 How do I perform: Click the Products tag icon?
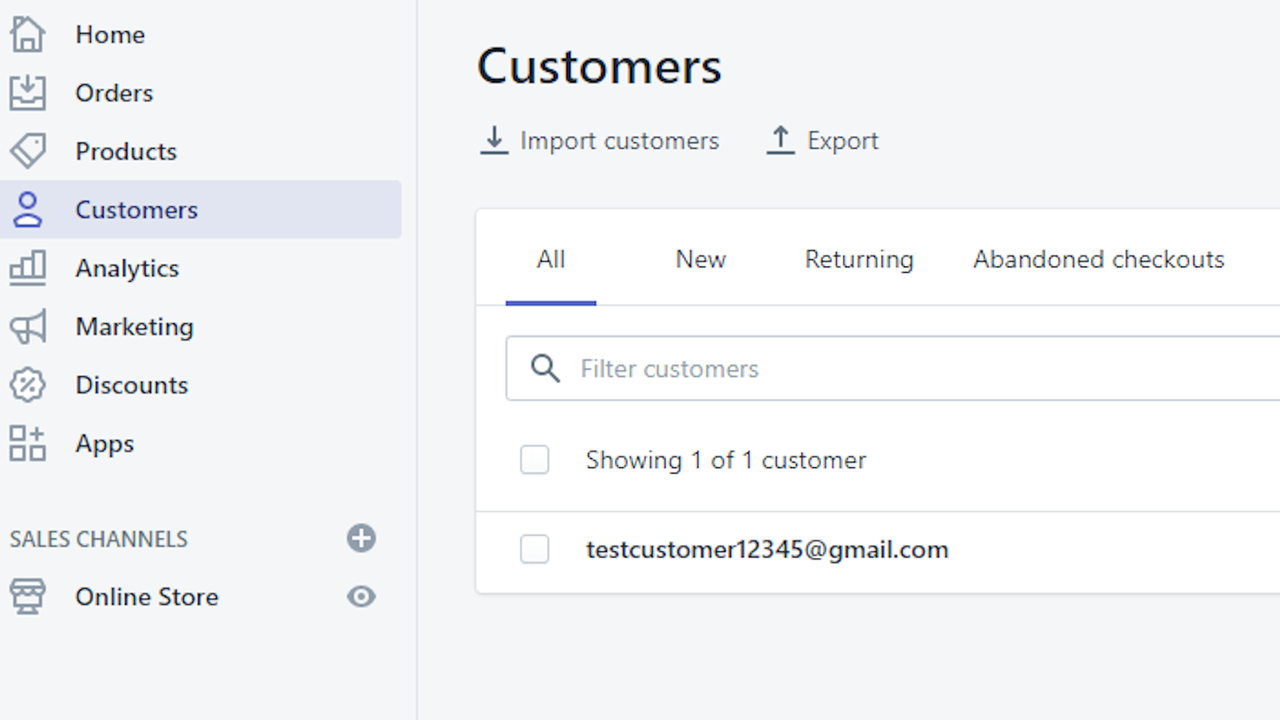click(x=27, y=151)
